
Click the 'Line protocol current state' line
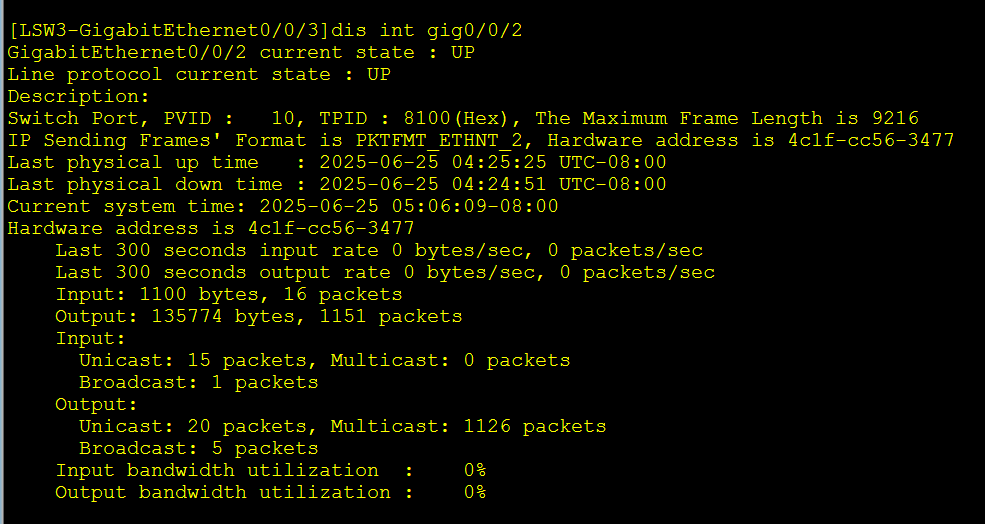(199, 75)
